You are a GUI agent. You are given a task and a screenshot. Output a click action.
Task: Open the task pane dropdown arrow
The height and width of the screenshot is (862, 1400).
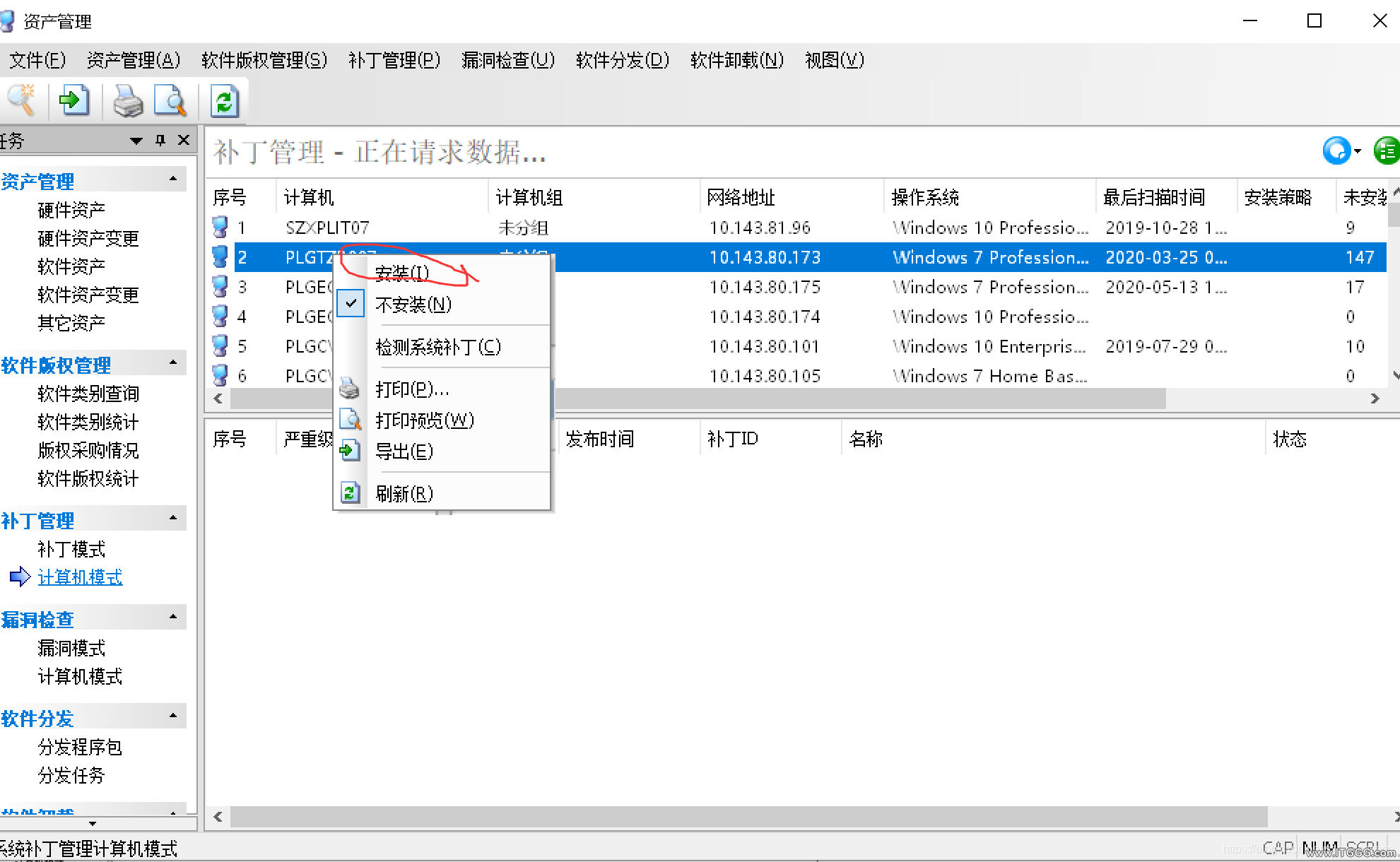pos(136,141)
